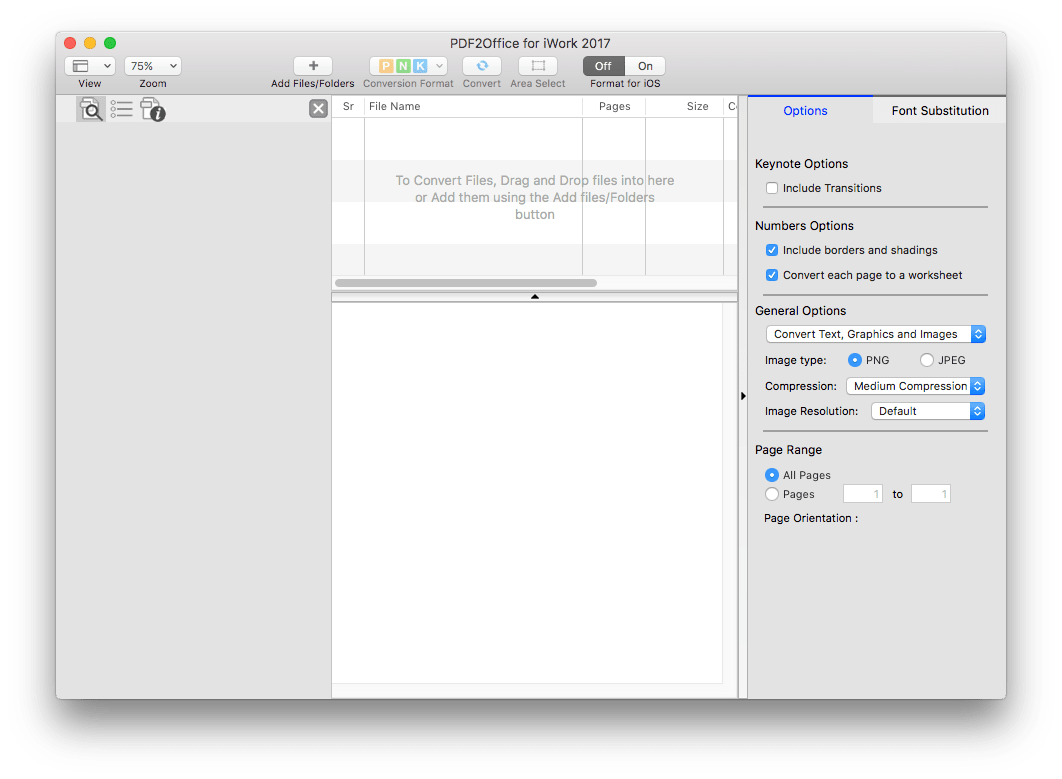This screenshot has height=779, width=1062.
Task: Enable Include Transitions for Keynote
Action: click(x=771, y=187)
